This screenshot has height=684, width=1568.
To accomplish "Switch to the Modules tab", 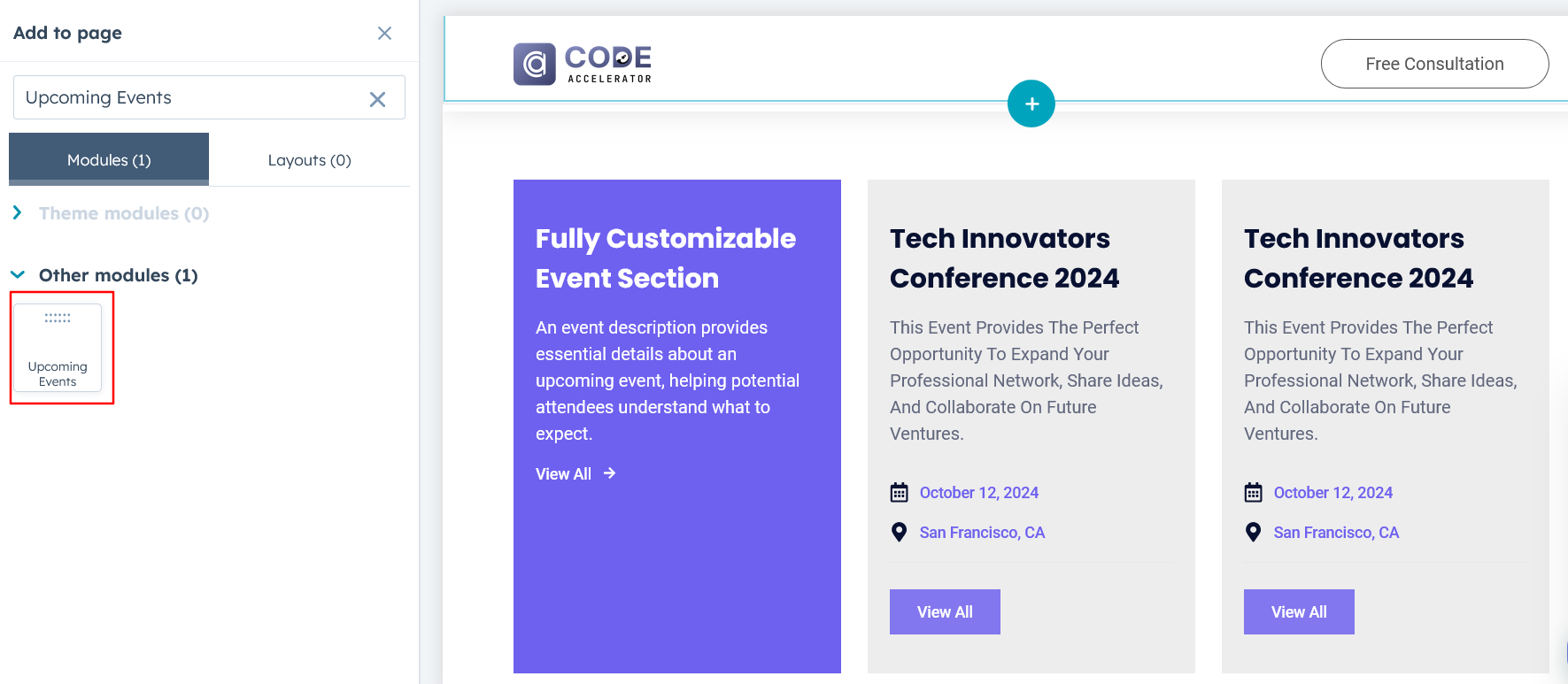I will coord(109,160).
